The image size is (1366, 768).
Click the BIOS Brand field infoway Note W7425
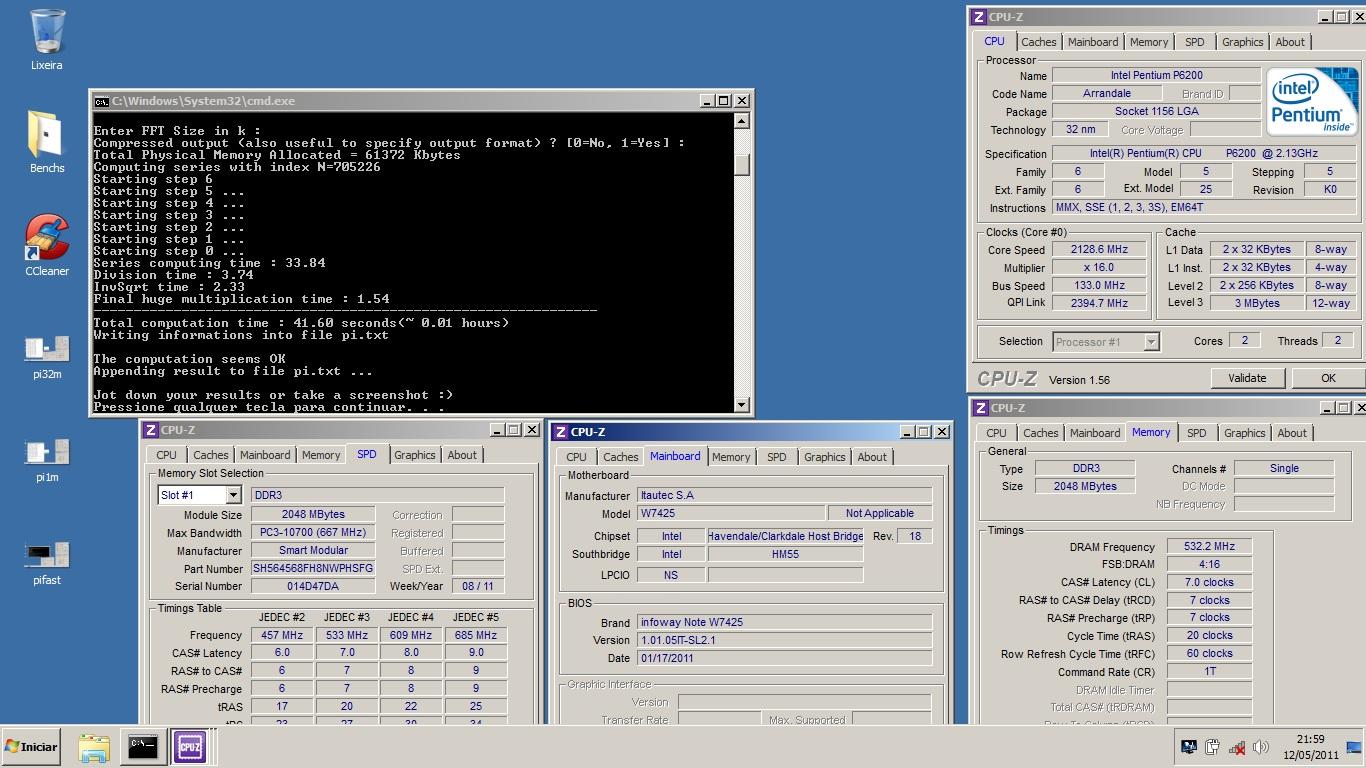[x=784, y=622]
